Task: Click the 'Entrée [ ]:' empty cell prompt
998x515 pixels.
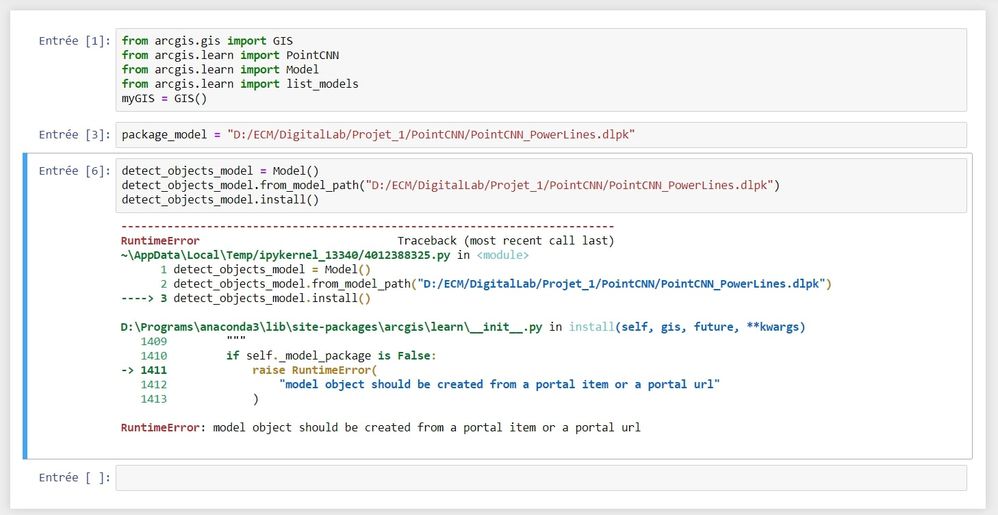Action: pos(75,477)
